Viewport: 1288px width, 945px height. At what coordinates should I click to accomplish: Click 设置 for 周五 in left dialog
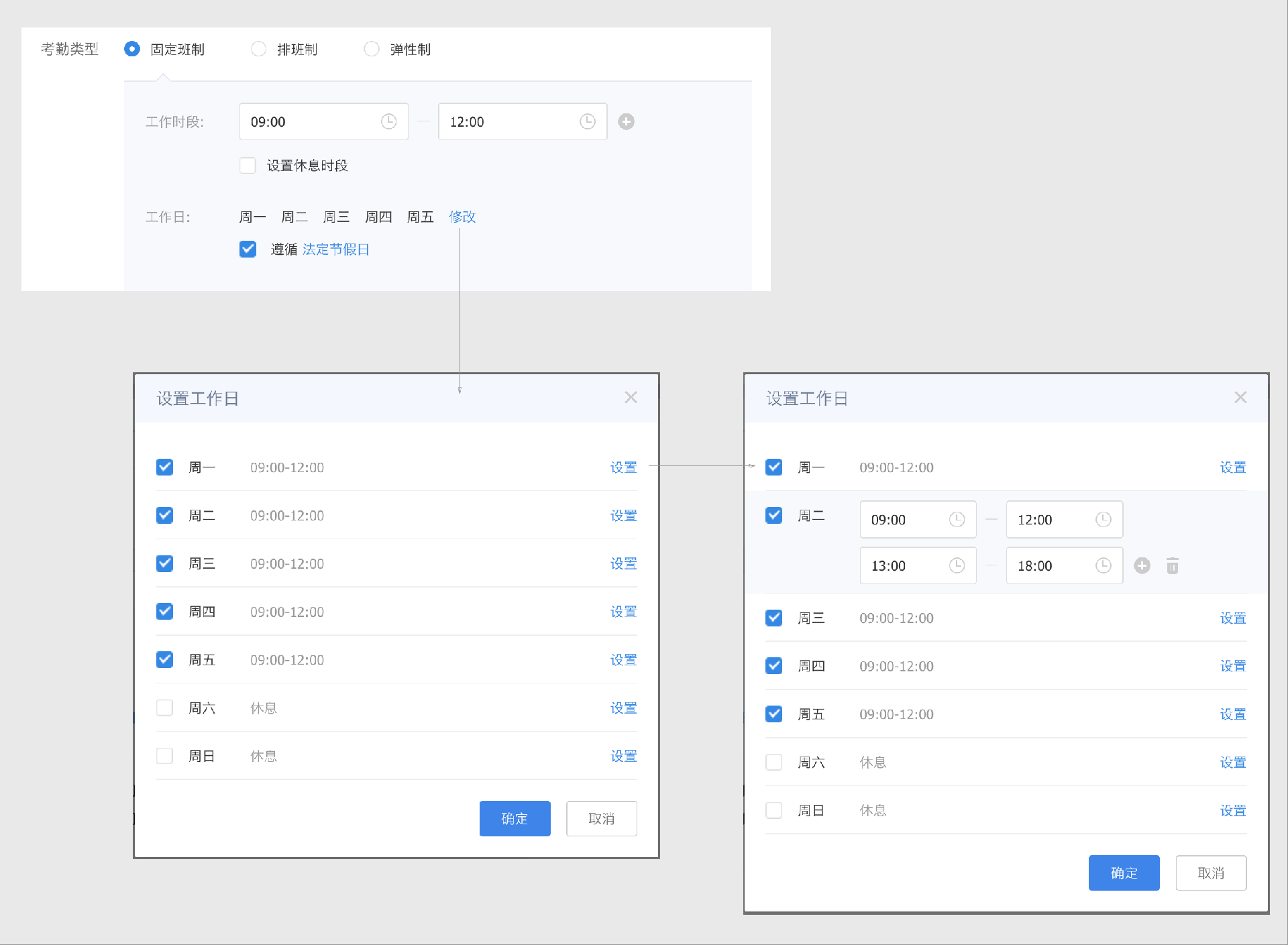click(x=623, y=660)
